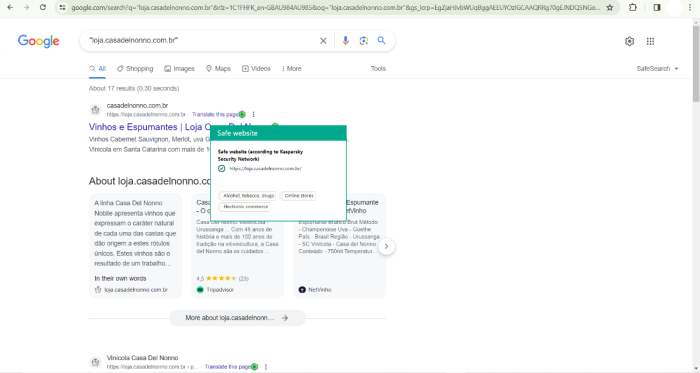Click Online stores category tag
This screenshot has height=373, width=700.
tap(299, 196)
